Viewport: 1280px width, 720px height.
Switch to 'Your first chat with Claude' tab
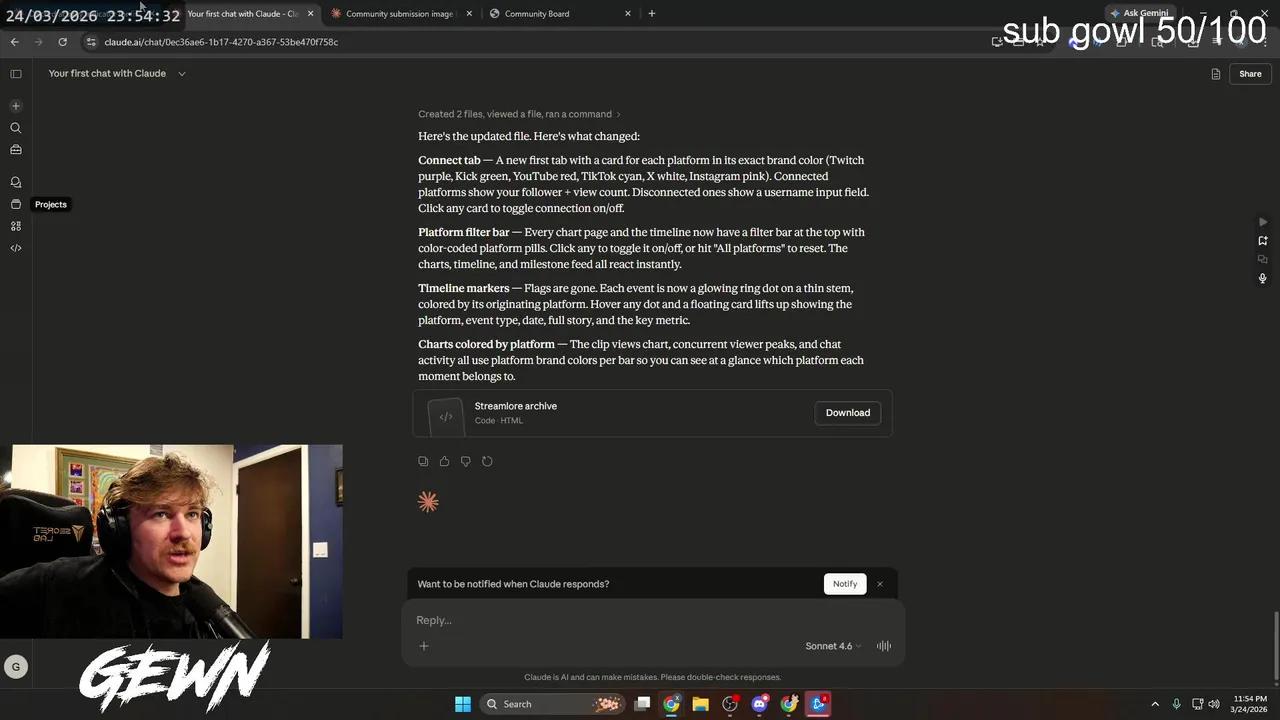coord(241,14)
